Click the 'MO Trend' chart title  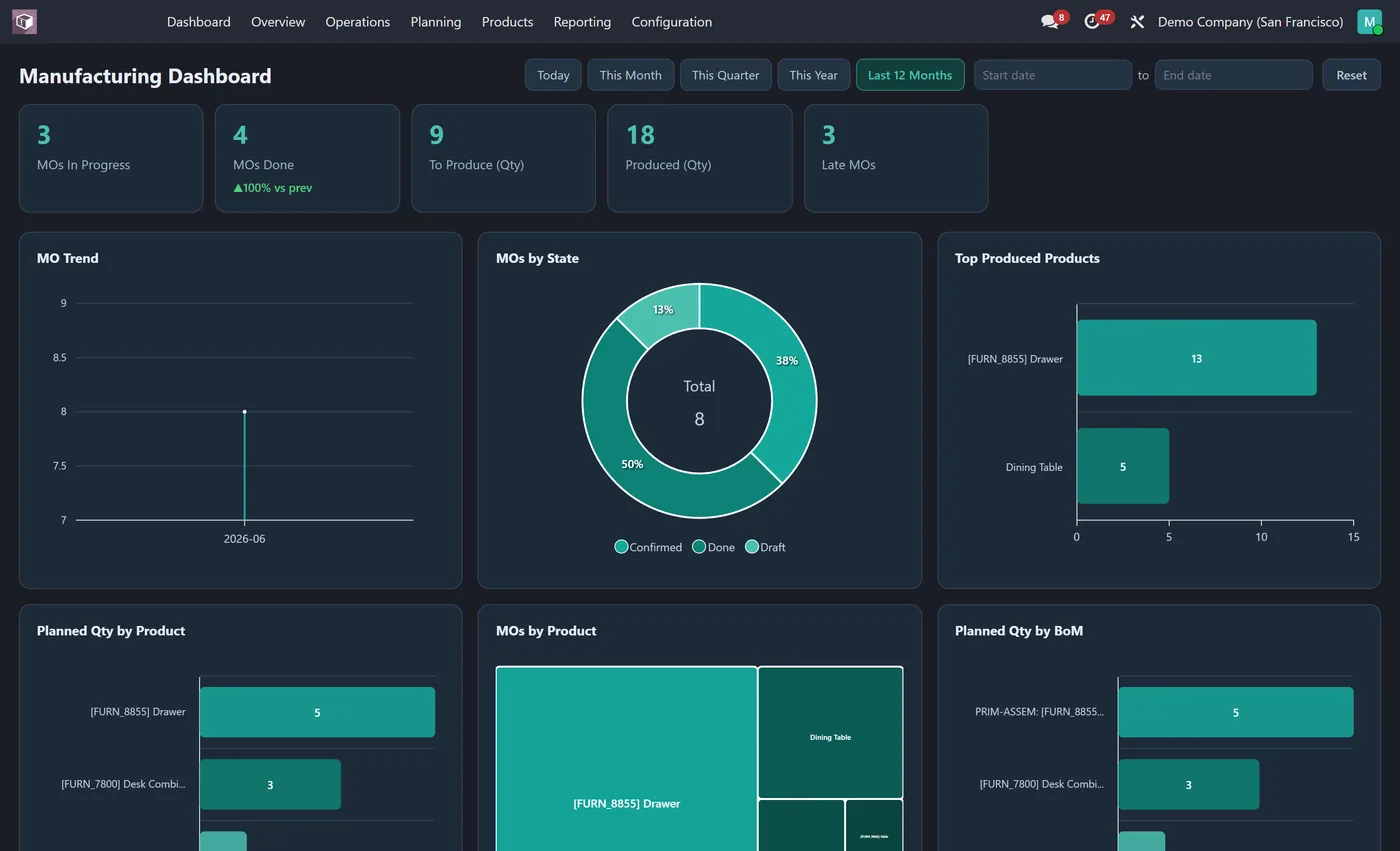68,258
